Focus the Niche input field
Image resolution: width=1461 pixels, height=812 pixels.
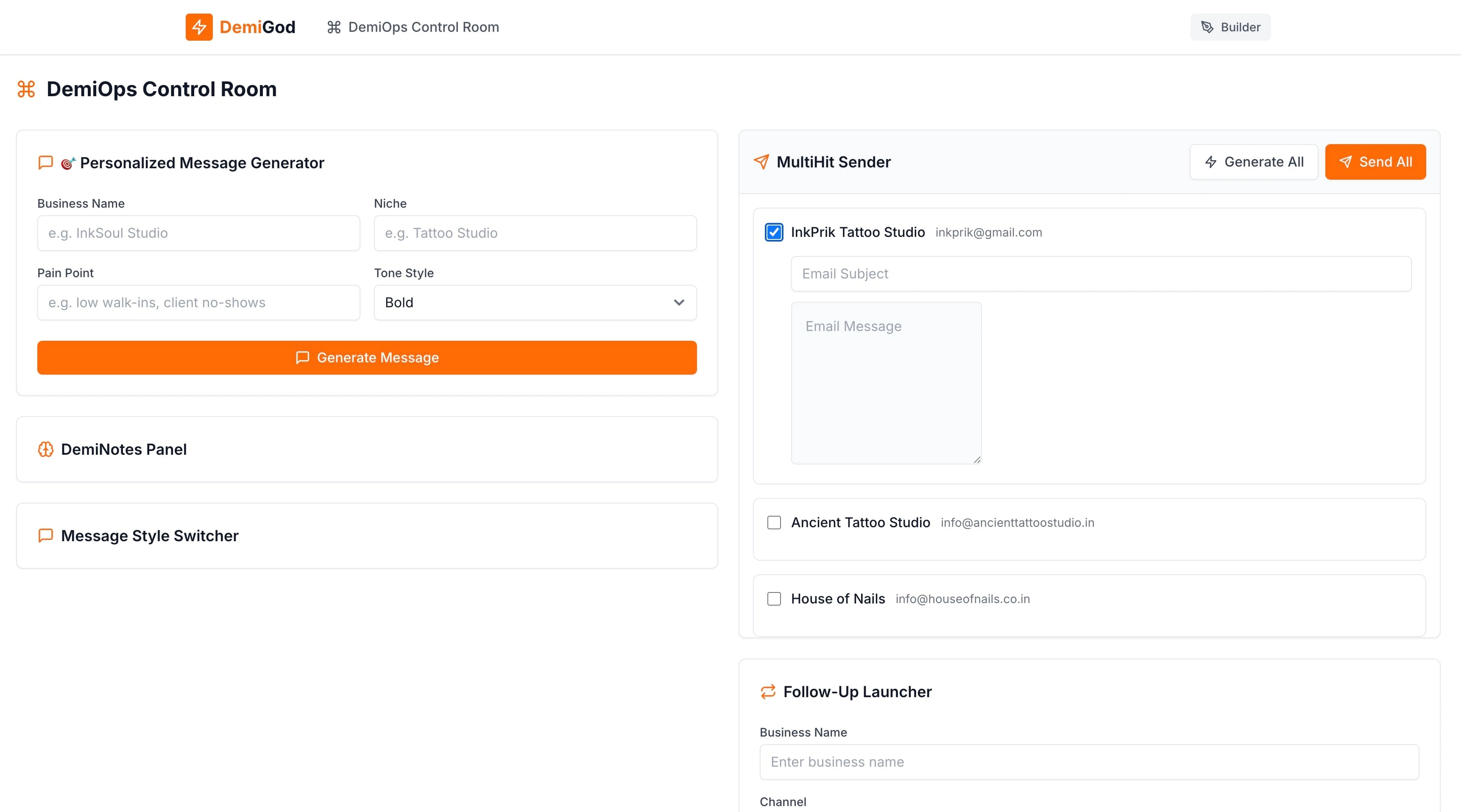coord(535,233)
